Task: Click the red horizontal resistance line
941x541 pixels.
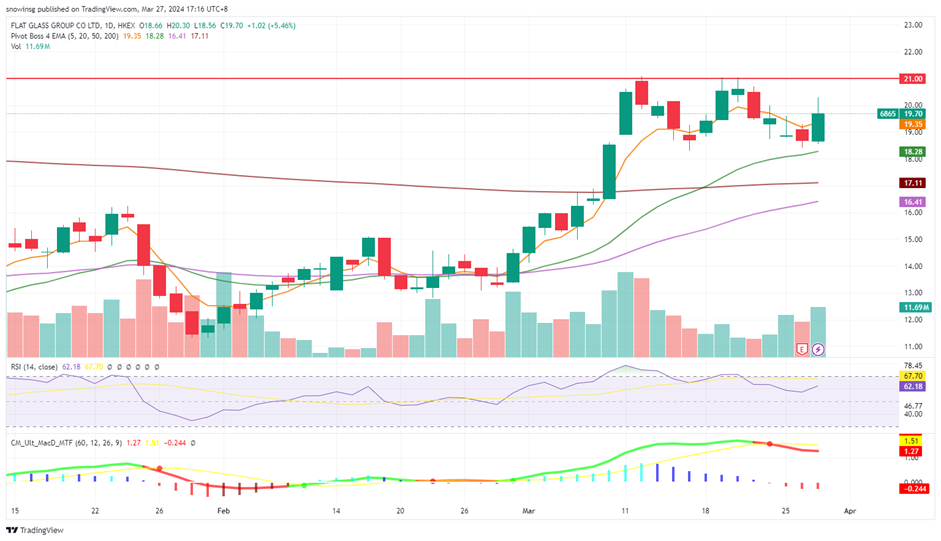Action: [x=450, y=79]
